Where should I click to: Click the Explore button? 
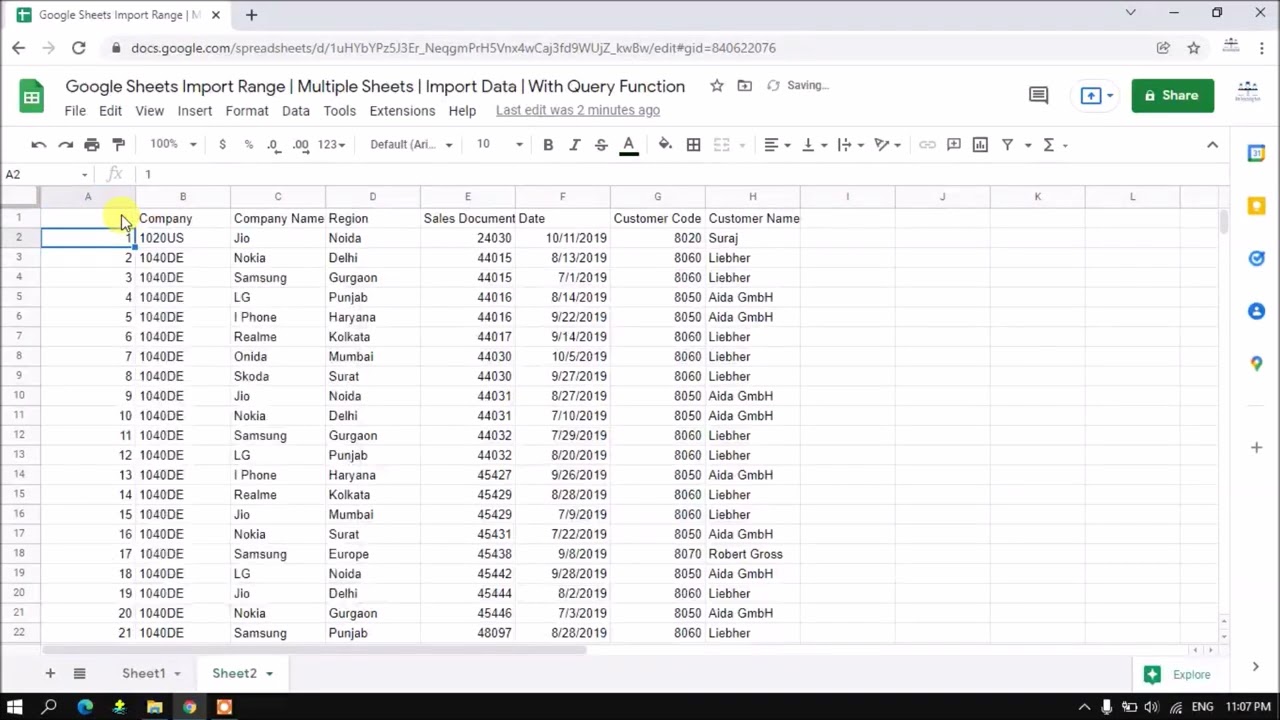pos(1178,674)
